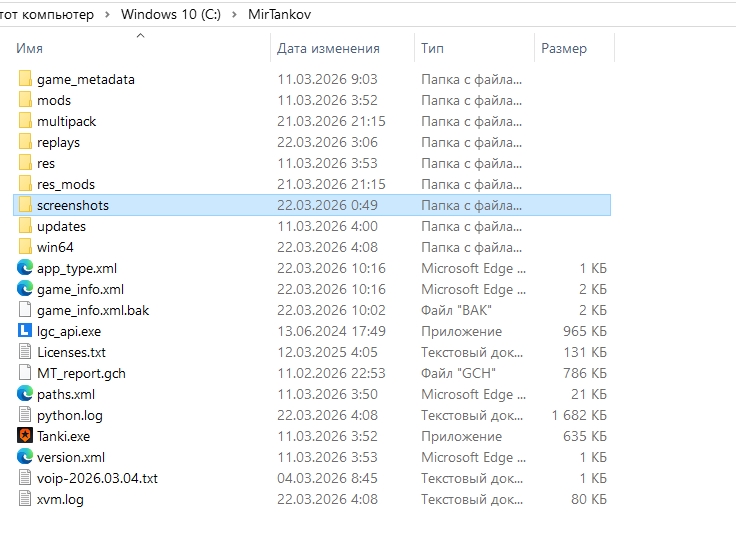The image size is (736, 540).
Task: Select the file name Tanki.exe
Action: click(63, 436)
